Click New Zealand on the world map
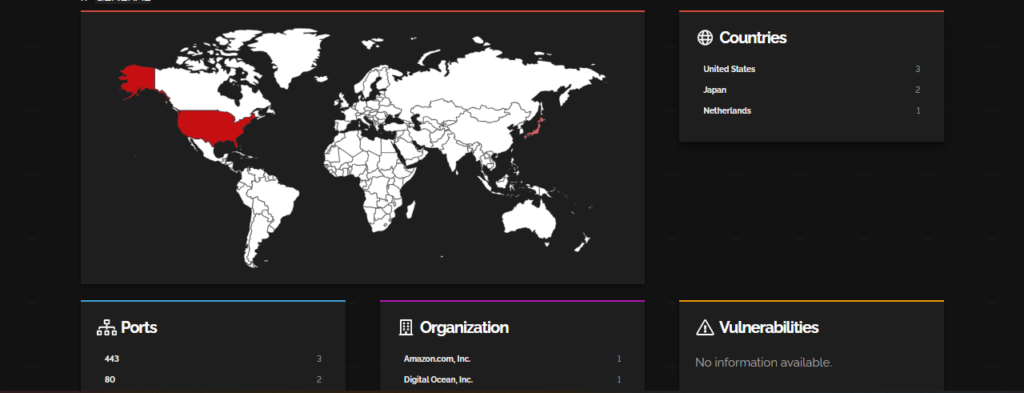The width and height of the screenshot is (1024, 393). (583, 243)
